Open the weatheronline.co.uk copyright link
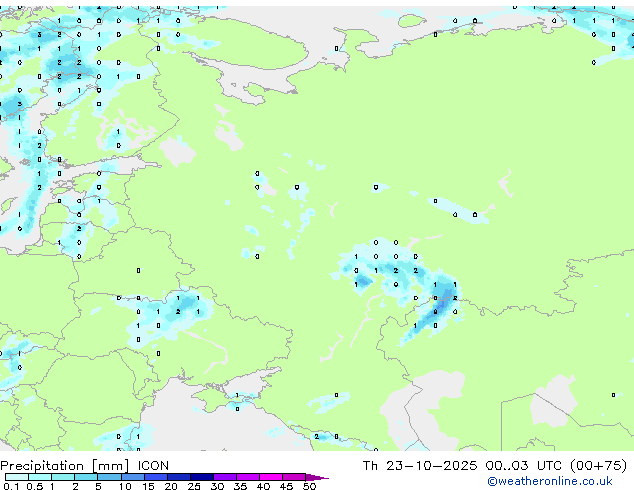The height and width of the screenshot is (490, 634). tap(550, 481)
